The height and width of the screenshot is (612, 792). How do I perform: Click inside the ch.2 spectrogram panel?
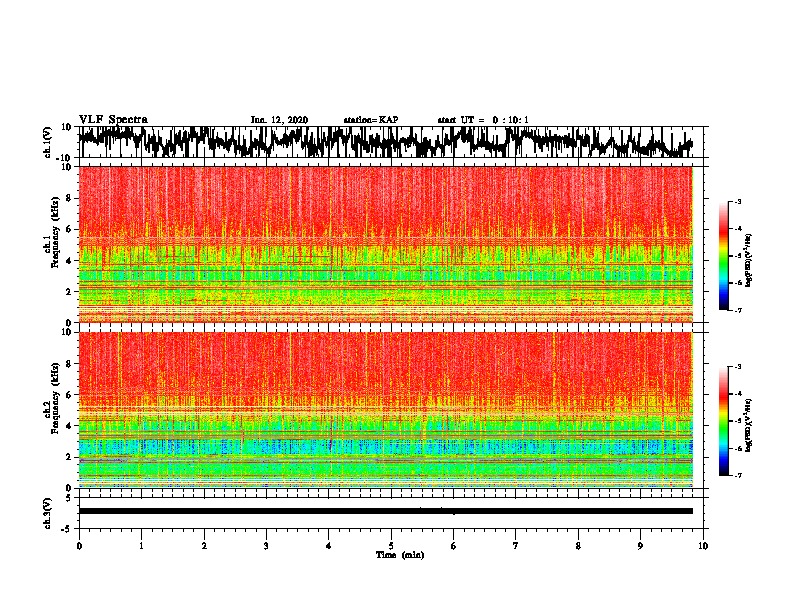pos(385,410)
